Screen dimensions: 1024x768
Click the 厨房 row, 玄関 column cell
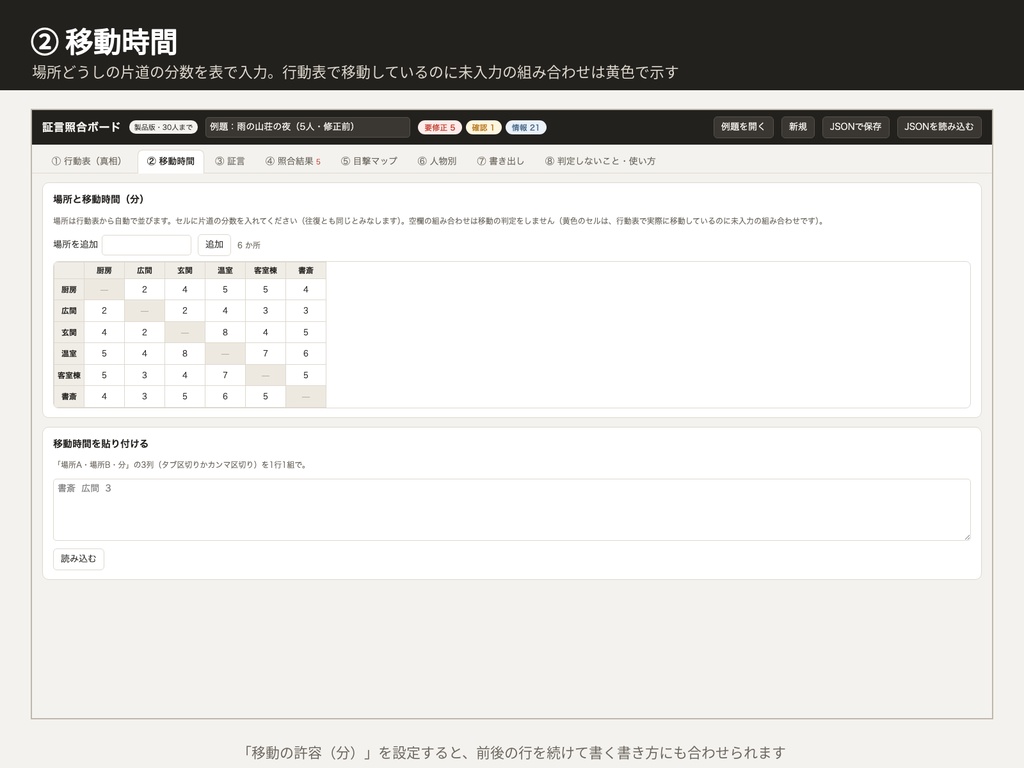click(x=185, y=289)
